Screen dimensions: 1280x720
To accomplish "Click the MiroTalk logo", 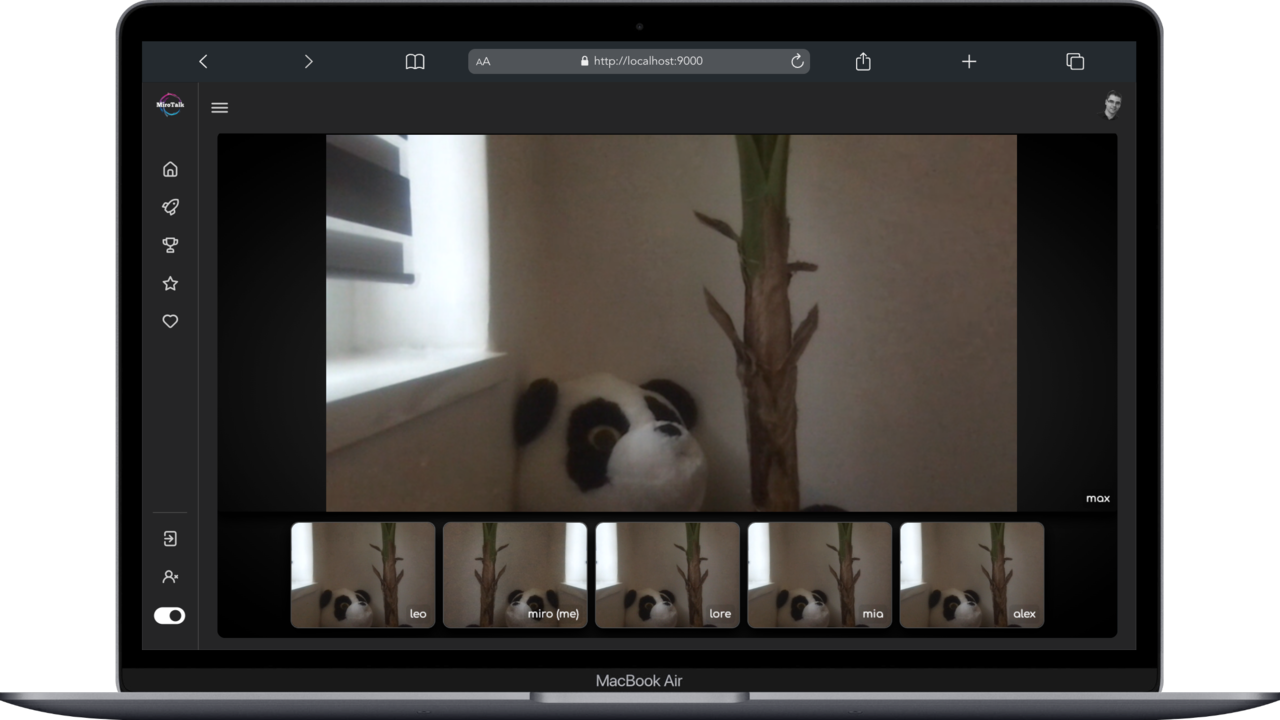I will [x=170, y=104].
